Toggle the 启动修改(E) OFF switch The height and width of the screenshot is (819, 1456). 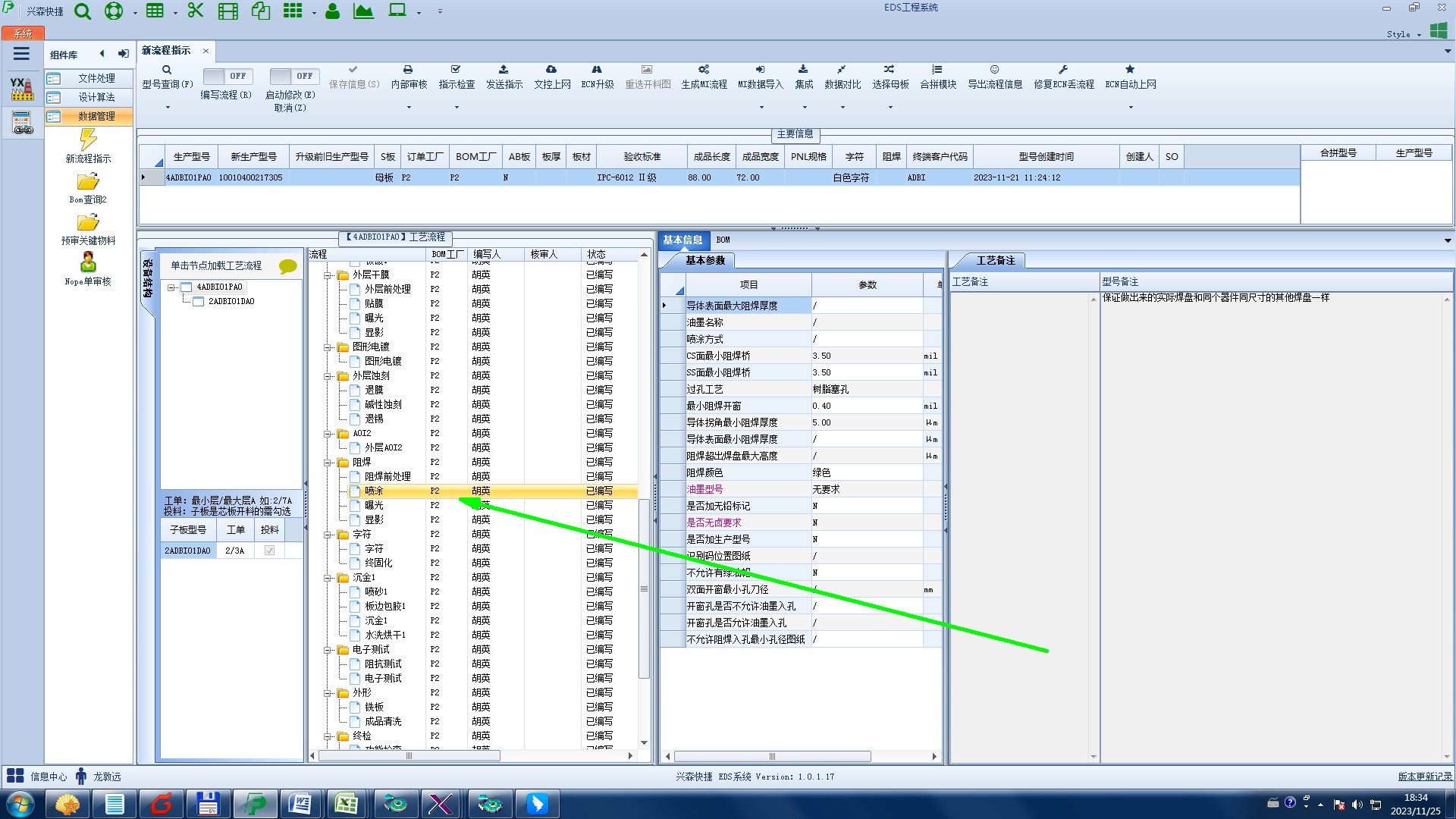(294, 76)
